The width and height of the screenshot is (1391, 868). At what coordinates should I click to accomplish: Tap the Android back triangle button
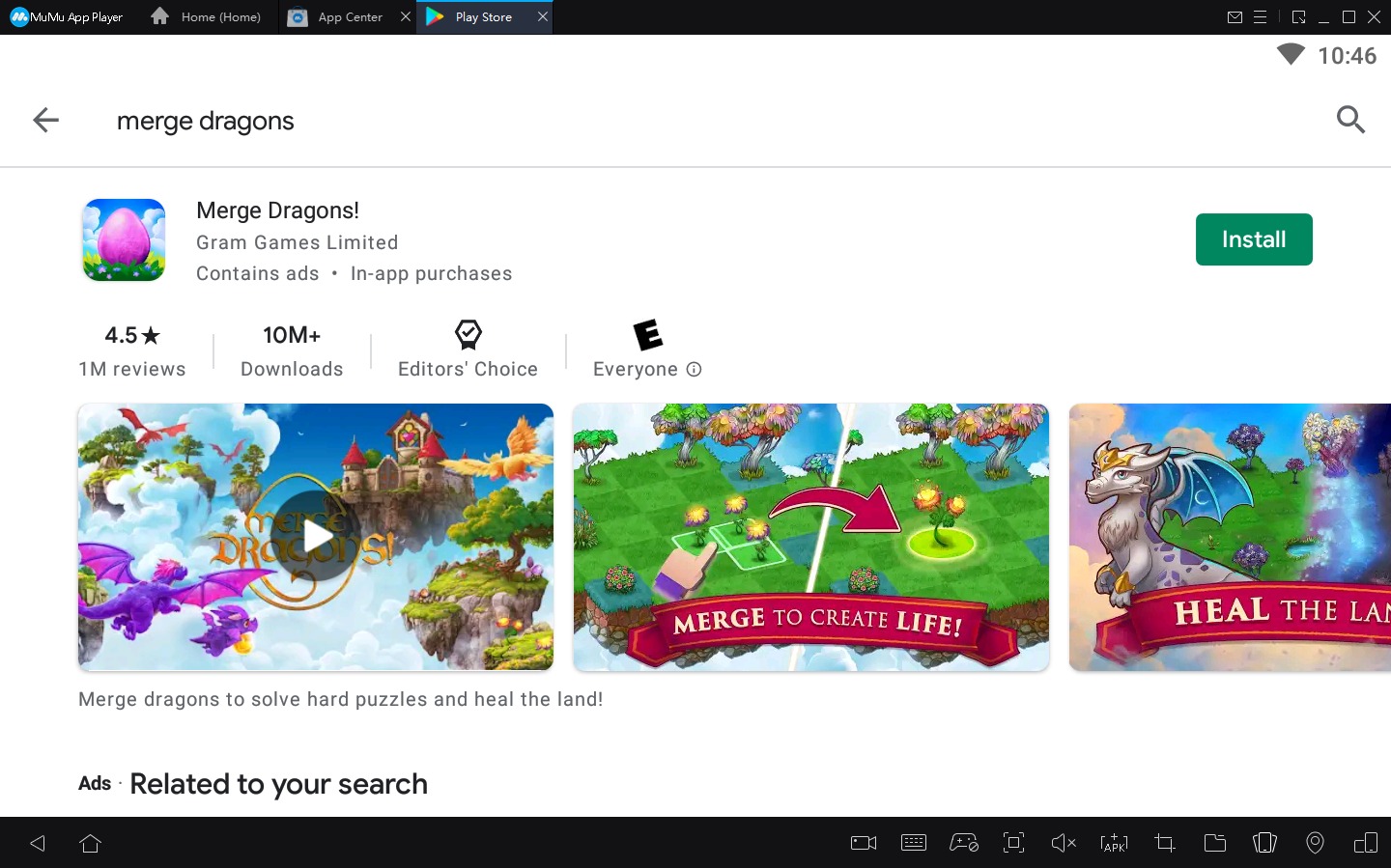click(38, 843)
